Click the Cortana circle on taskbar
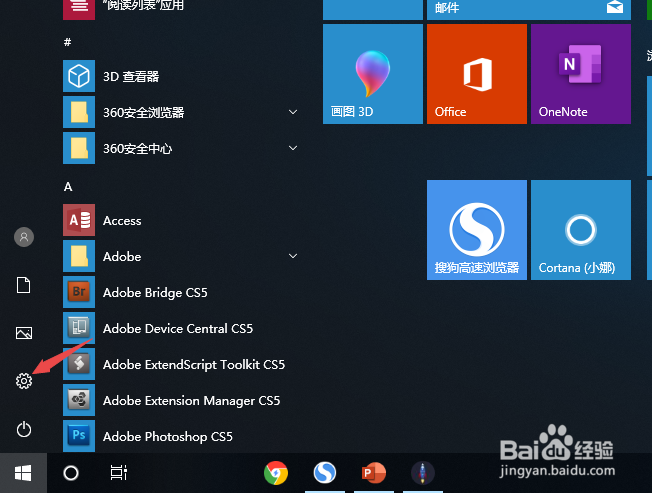The height and width of the screenshot is (493, 652). click(x=71, y=473)
